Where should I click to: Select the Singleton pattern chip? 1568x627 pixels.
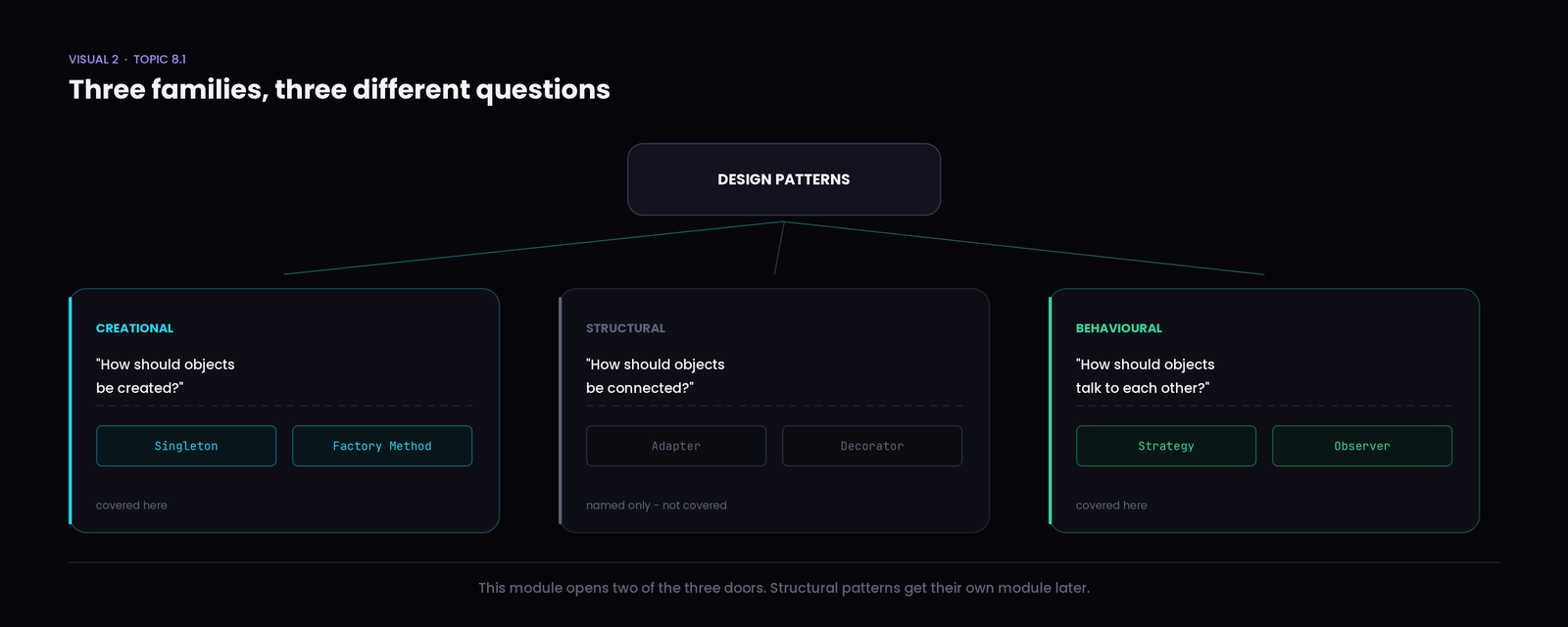click(186, 446)
